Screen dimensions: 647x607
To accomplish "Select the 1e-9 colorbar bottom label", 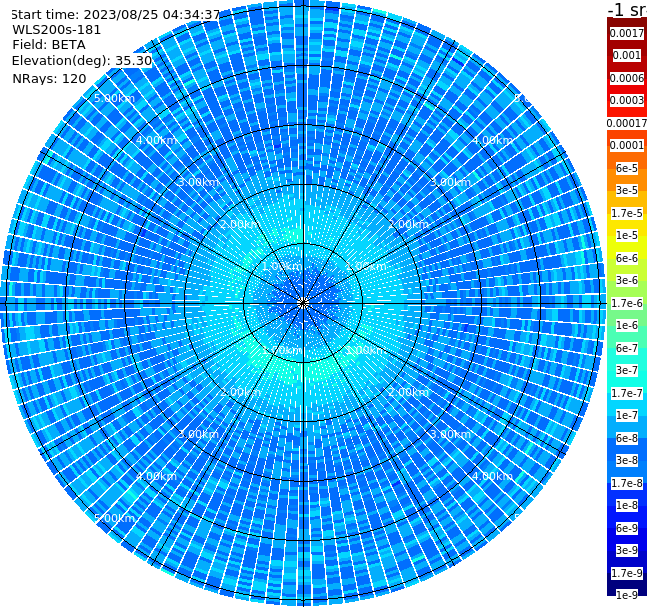I will (x=627, y=595).
